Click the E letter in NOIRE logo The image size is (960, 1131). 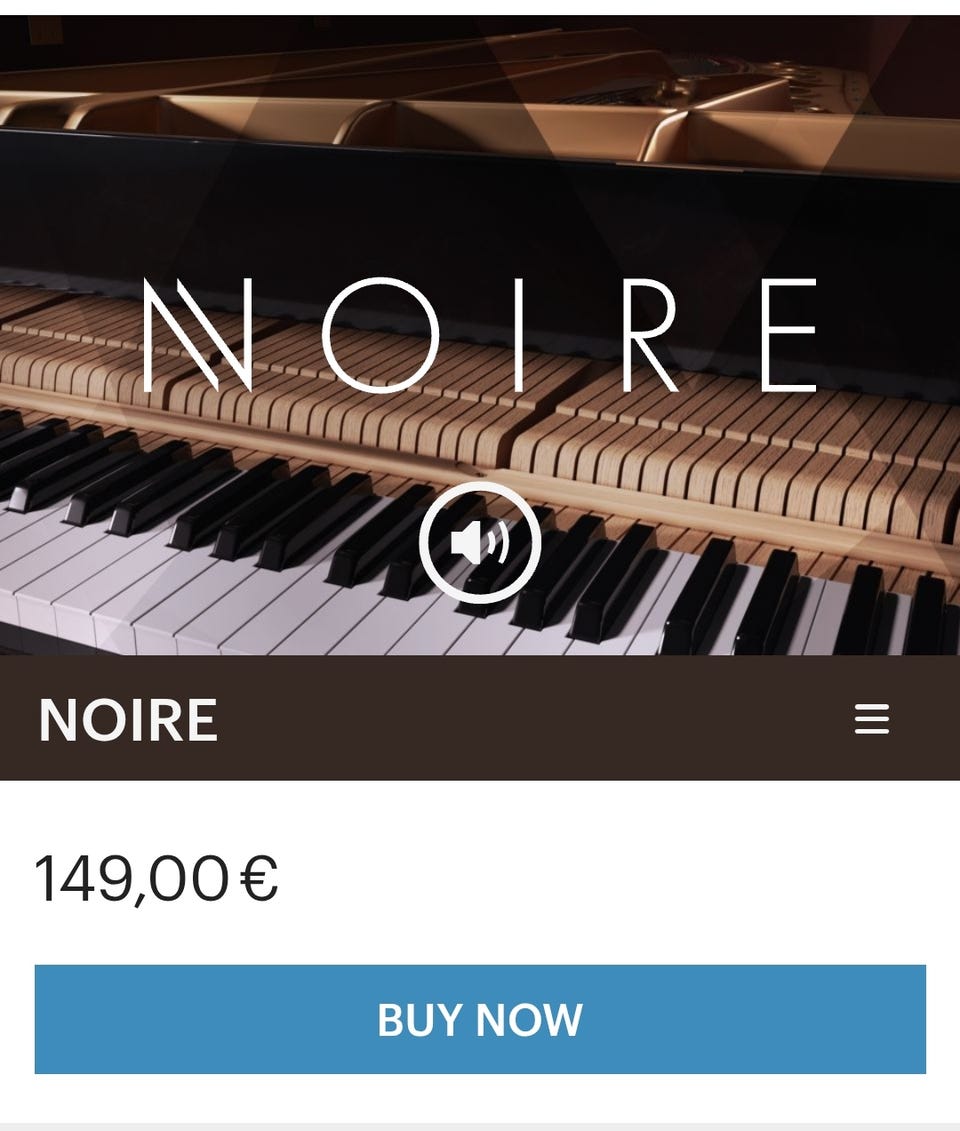coord(788,335)
